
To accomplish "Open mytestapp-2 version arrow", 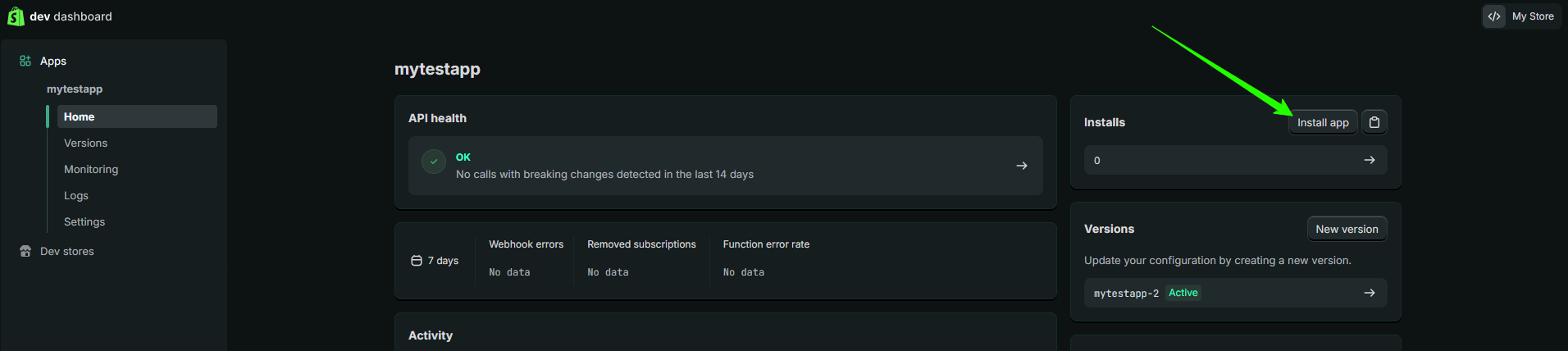I will [1370, 293].
